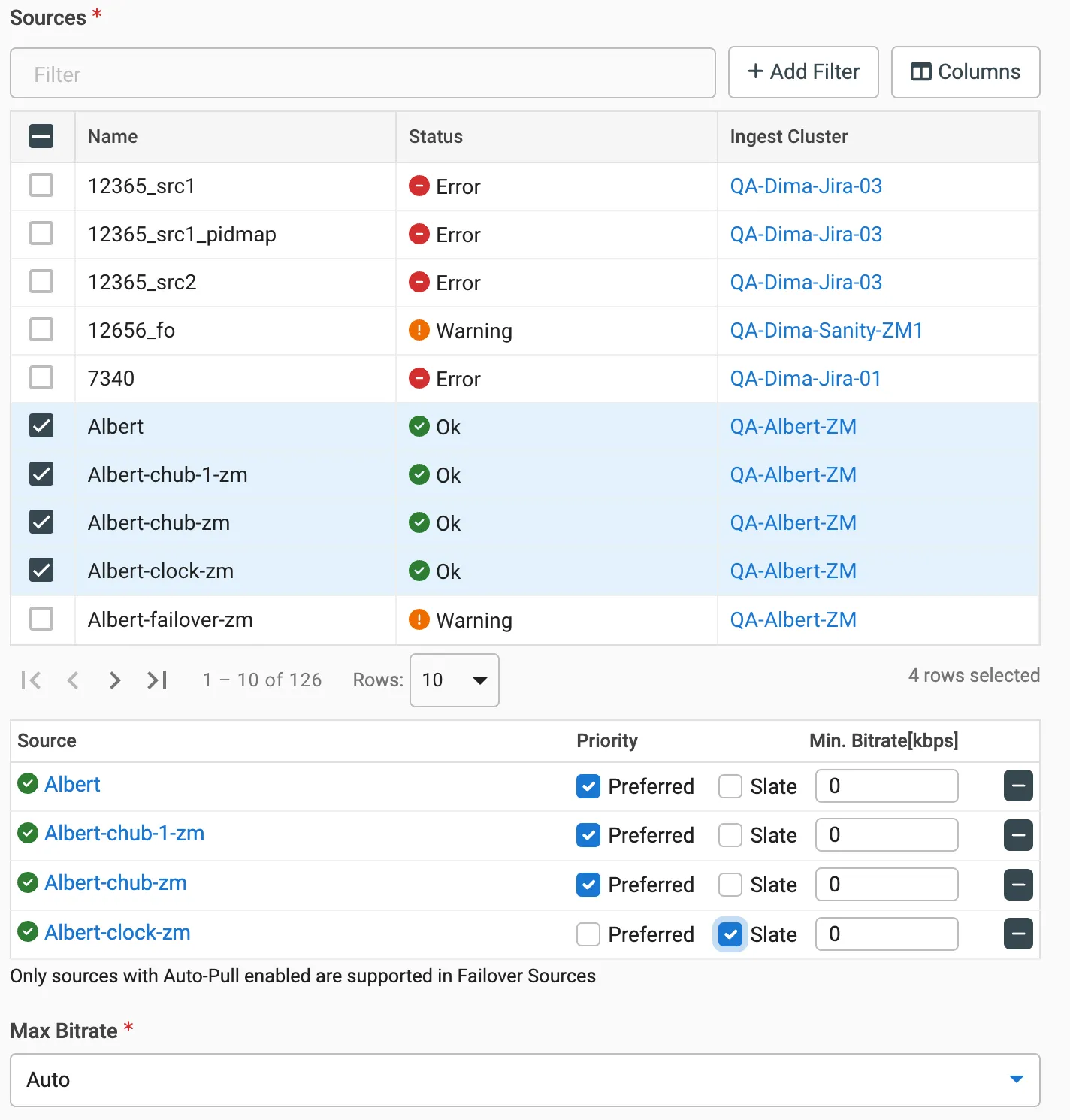Edit Min. Bitrate for Albert-chub-1-zm
This screenshot has height=1120, width=1070.
coord(887,835)
